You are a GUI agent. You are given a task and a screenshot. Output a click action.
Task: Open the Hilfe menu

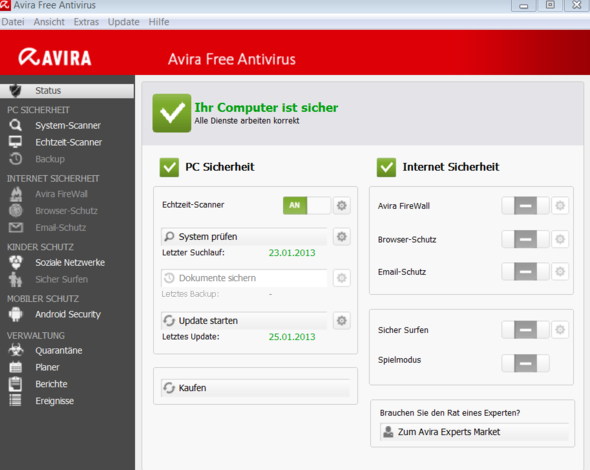(159, 22)
